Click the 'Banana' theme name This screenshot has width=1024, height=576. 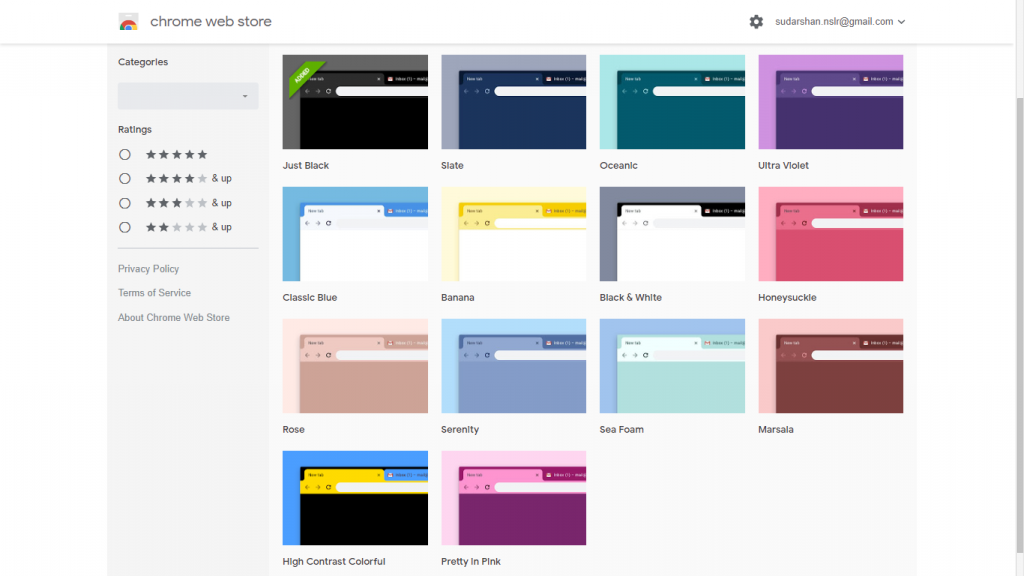(458, 297)
